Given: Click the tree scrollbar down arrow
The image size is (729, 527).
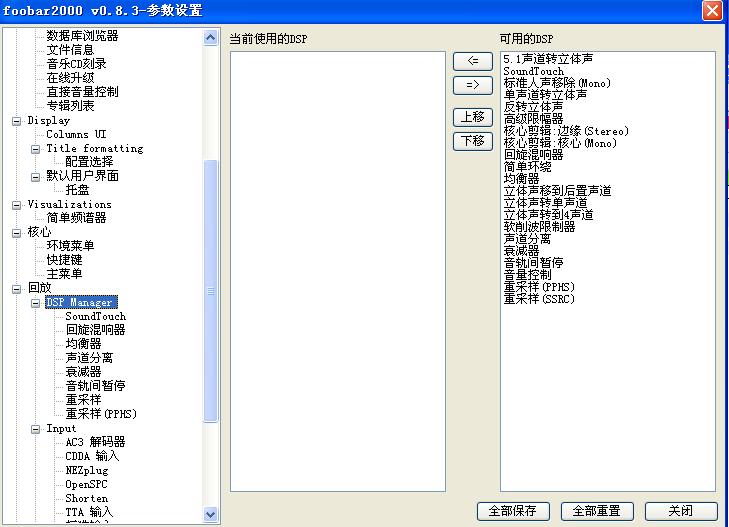Looking at the screenshot, I should point(210,514).
